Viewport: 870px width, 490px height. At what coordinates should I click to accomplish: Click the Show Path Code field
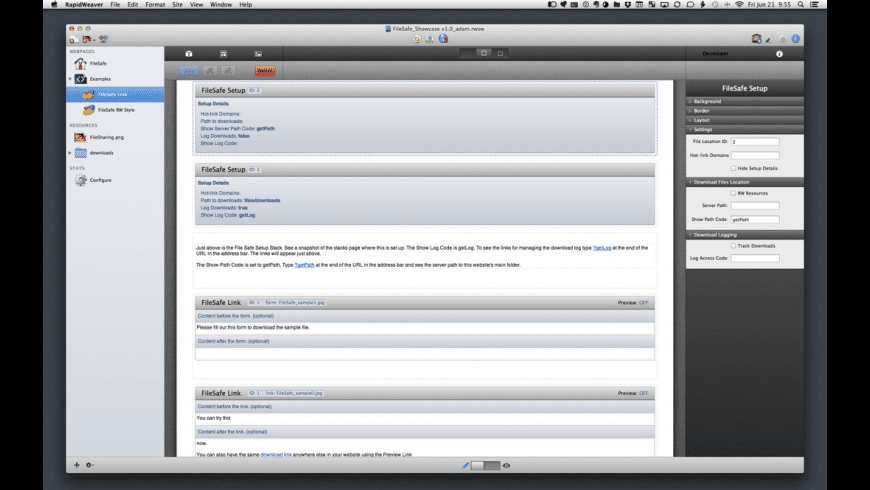tap(755, 220)
